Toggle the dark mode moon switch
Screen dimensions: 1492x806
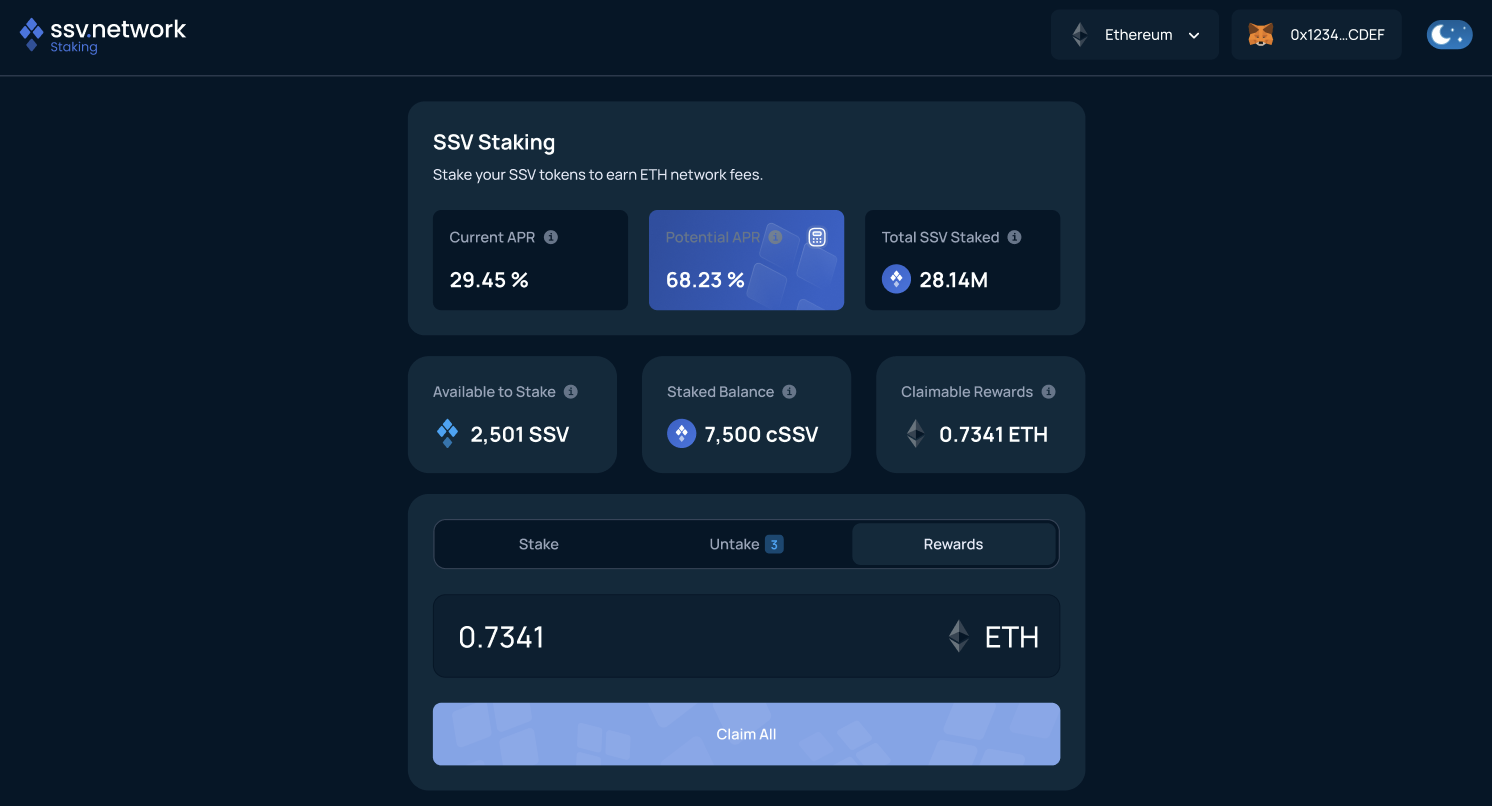tap(1448, 35)
